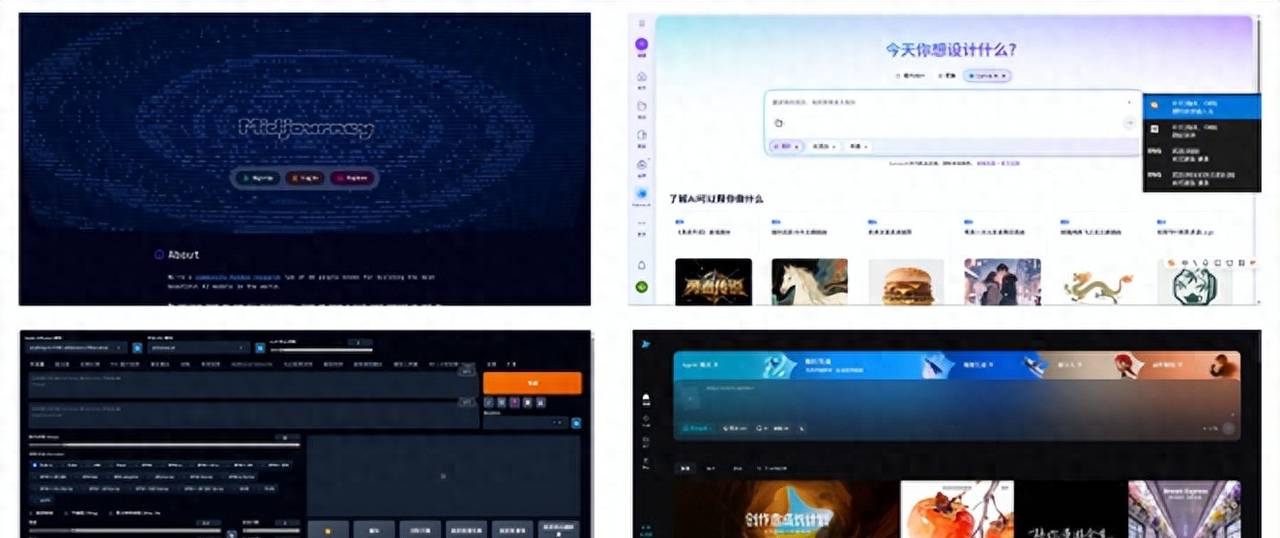The width and height of the screenshot is (1280, 538).
Task: Choose the second entry in the black context menu
Action: click(x=1200, y=131)
